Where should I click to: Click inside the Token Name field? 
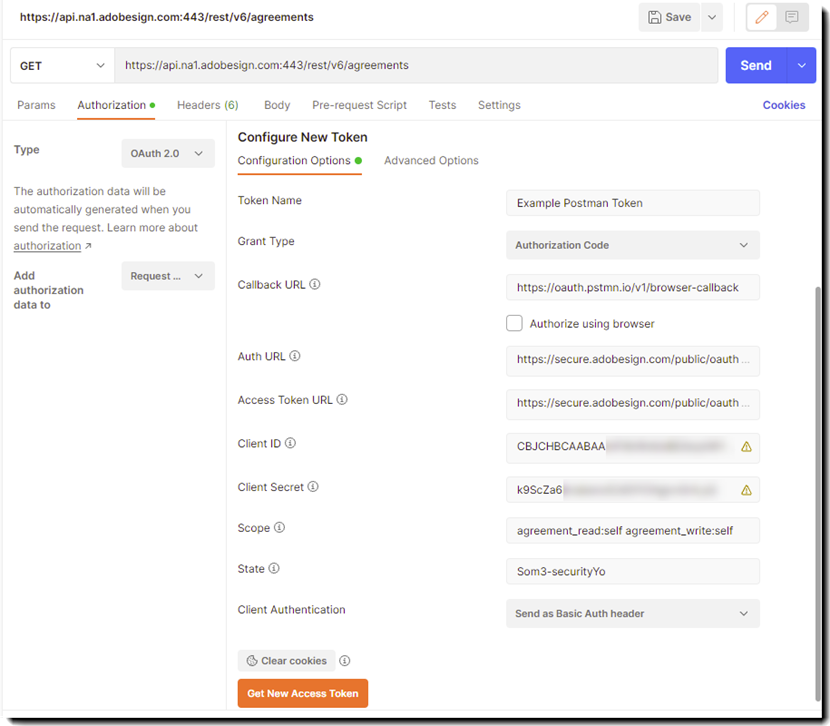pos(632,202)
